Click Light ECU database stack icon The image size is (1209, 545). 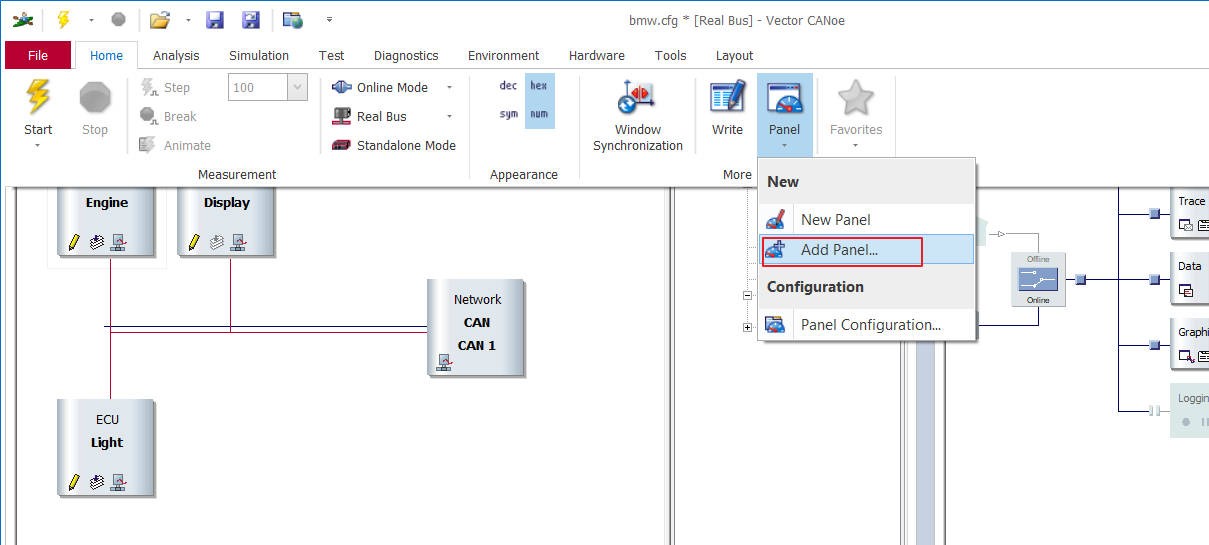coord(97,482)
